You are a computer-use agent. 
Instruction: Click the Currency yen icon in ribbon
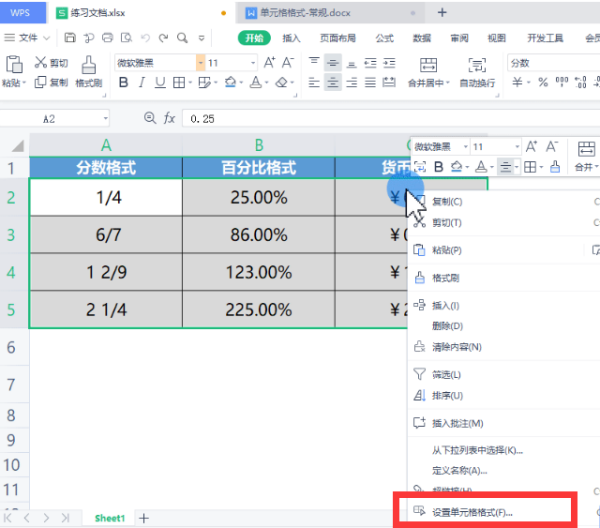click(x=517, y=82)
